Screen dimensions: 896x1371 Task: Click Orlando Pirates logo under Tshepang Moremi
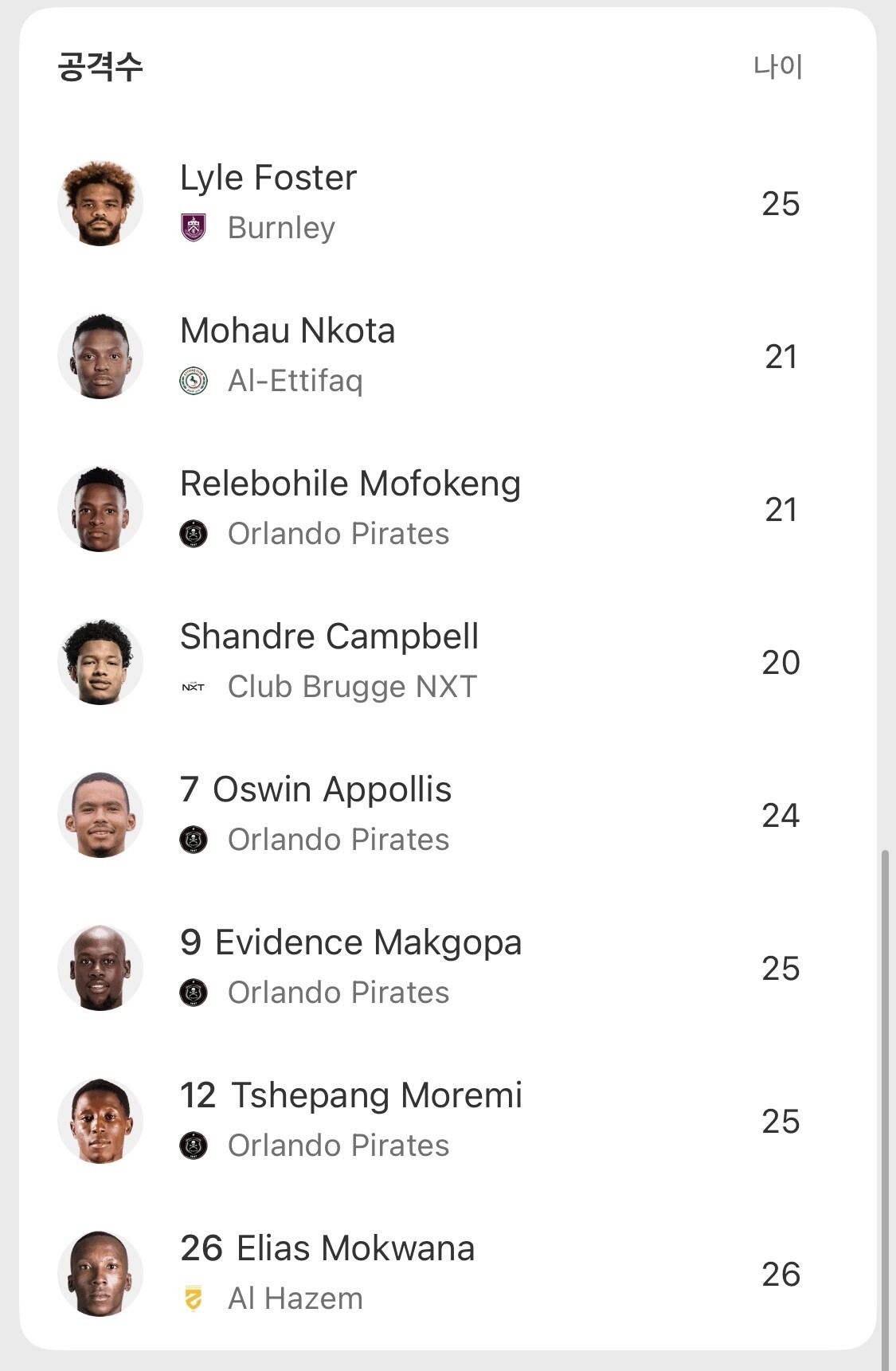tap(194, 1146)
